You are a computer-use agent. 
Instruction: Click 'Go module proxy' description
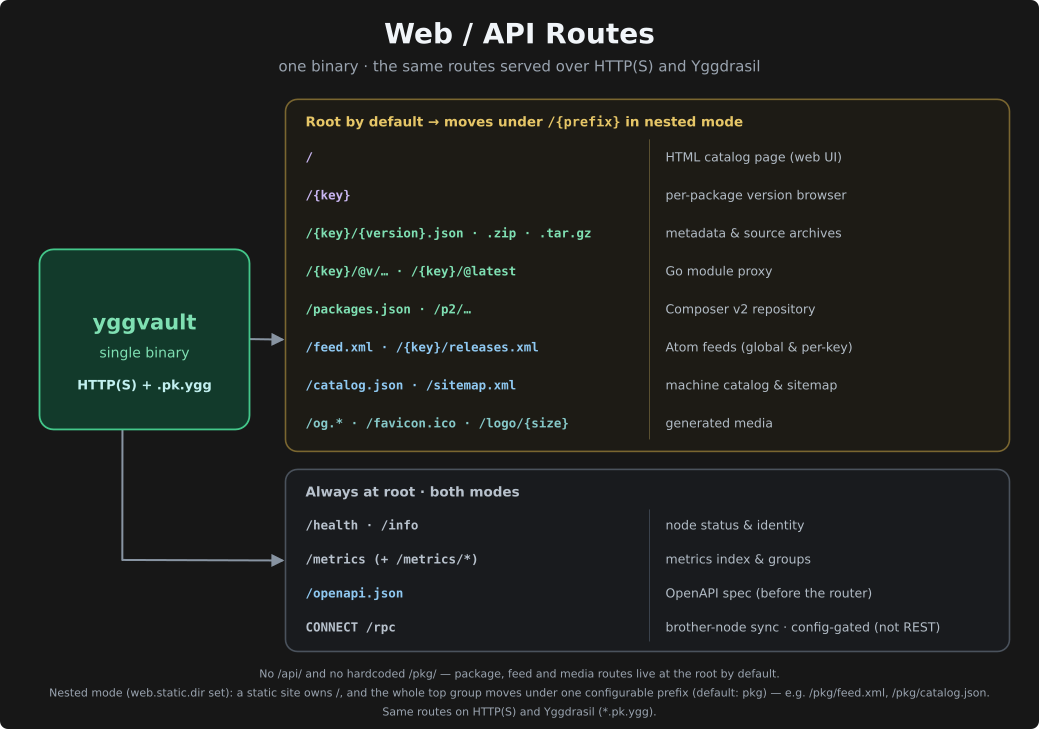click(718, 271)
